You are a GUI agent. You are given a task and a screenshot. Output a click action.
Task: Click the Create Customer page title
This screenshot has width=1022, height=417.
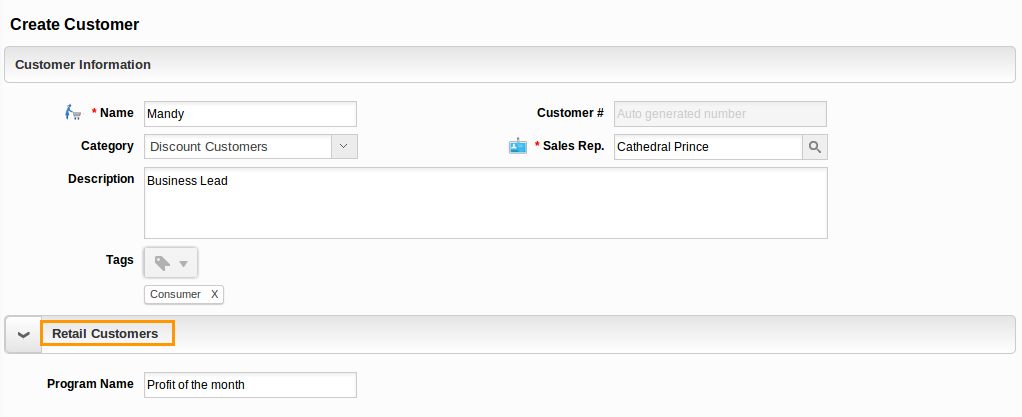75,25
